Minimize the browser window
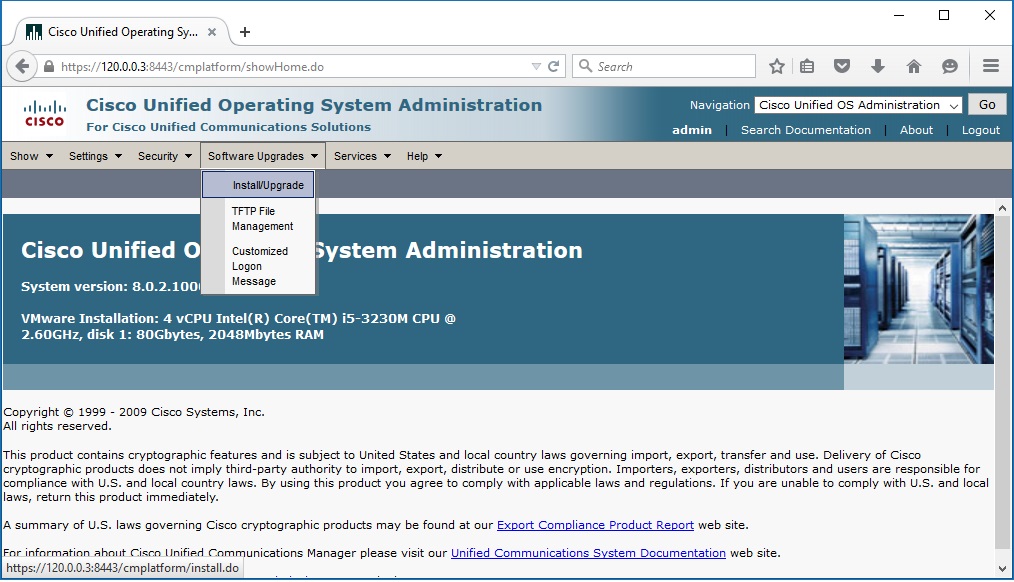 coord(898,15)
